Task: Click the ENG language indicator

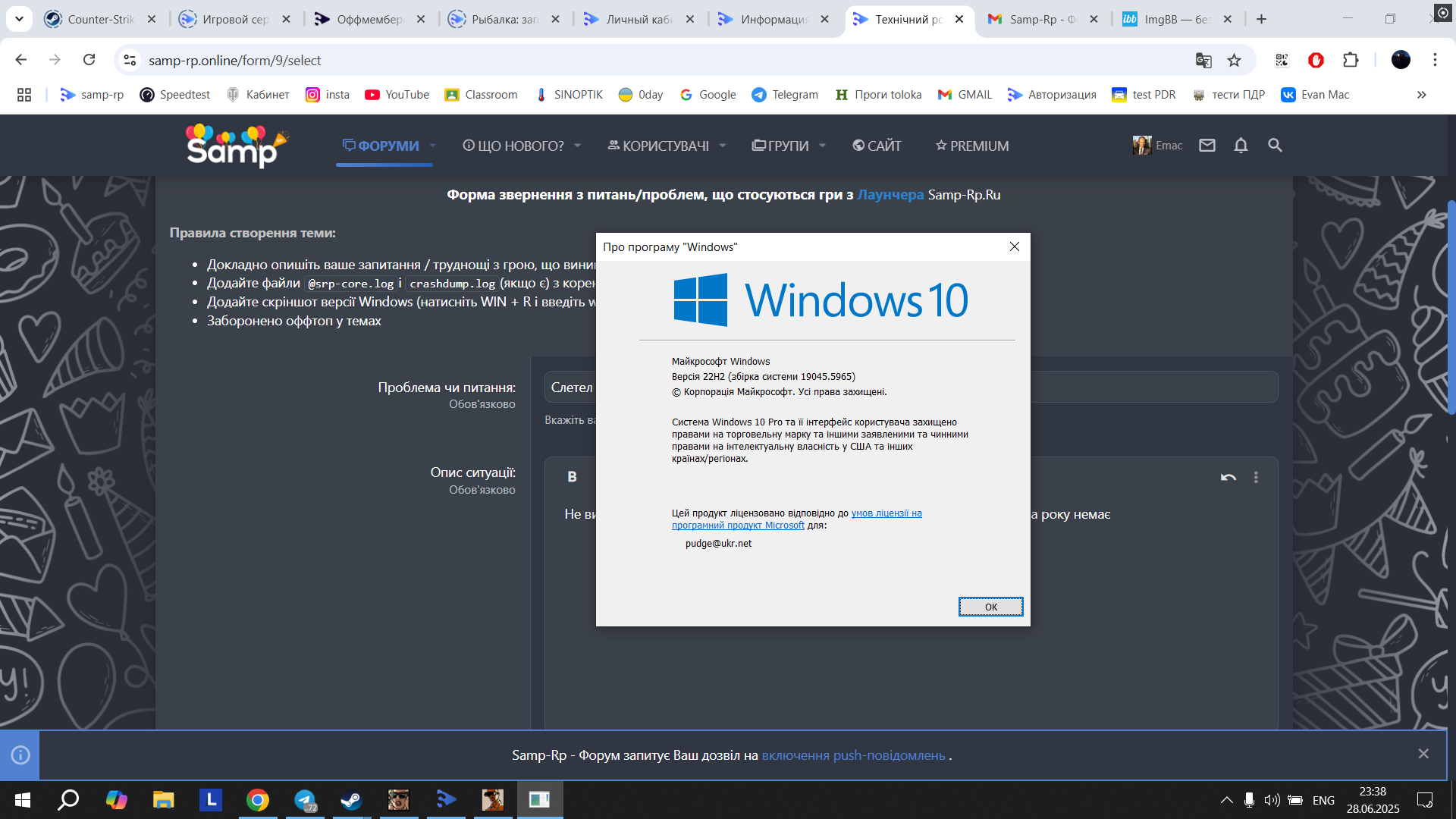Action: click(x=1323, y=800)
